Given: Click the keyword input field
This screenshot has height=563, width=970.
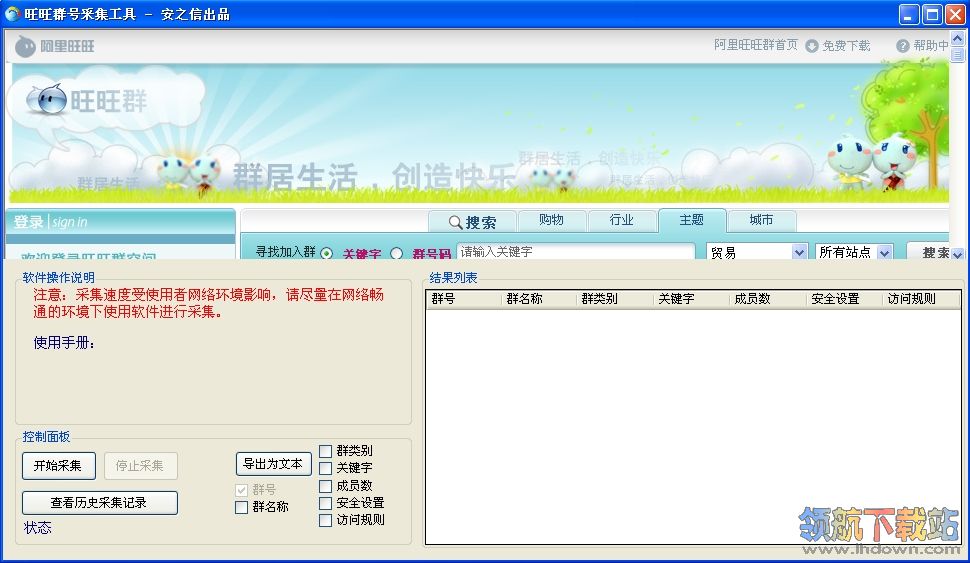Looking at the screenshot, I should [x=575, y=252].
